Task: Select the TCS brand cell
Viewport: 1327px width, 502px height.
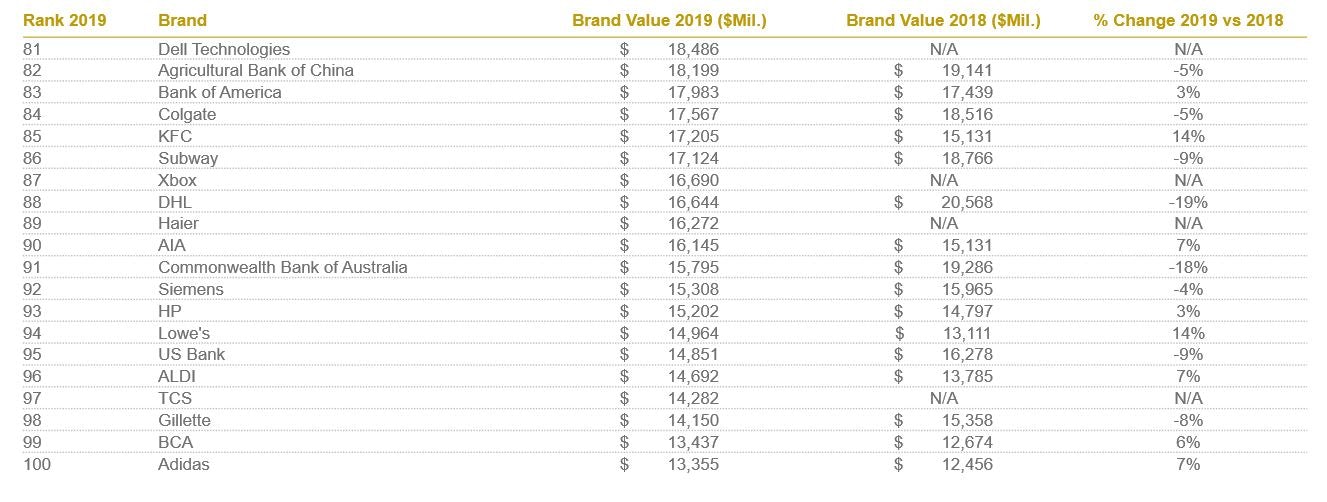Action: (175, 399)
